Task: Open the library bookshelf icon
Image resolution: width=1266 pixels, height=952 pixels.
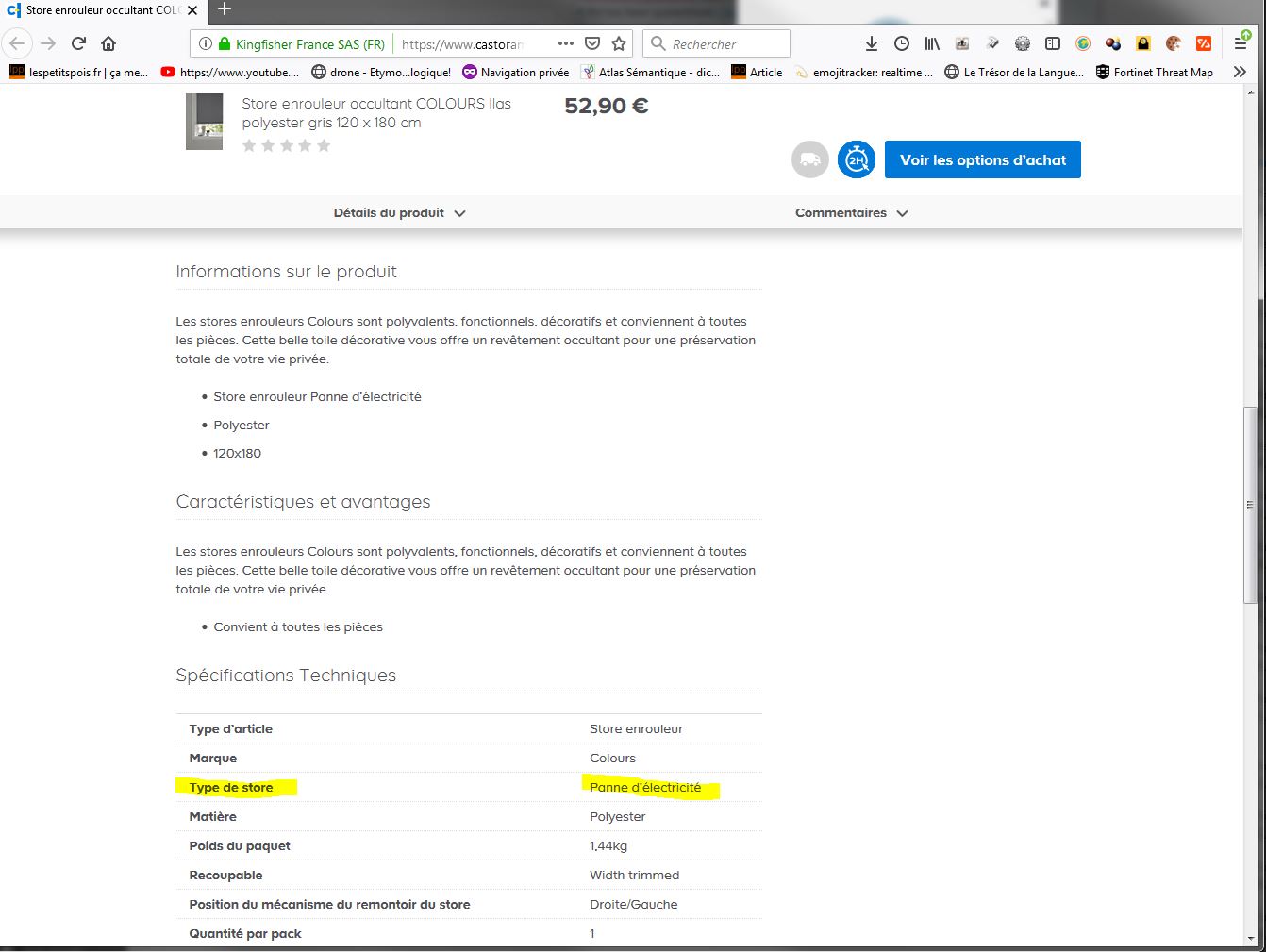Action: coord(932,43)
